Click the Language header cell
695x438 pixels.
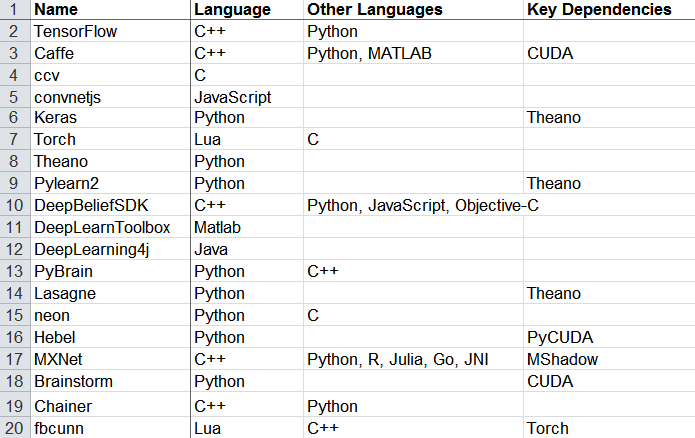(247, 9)
